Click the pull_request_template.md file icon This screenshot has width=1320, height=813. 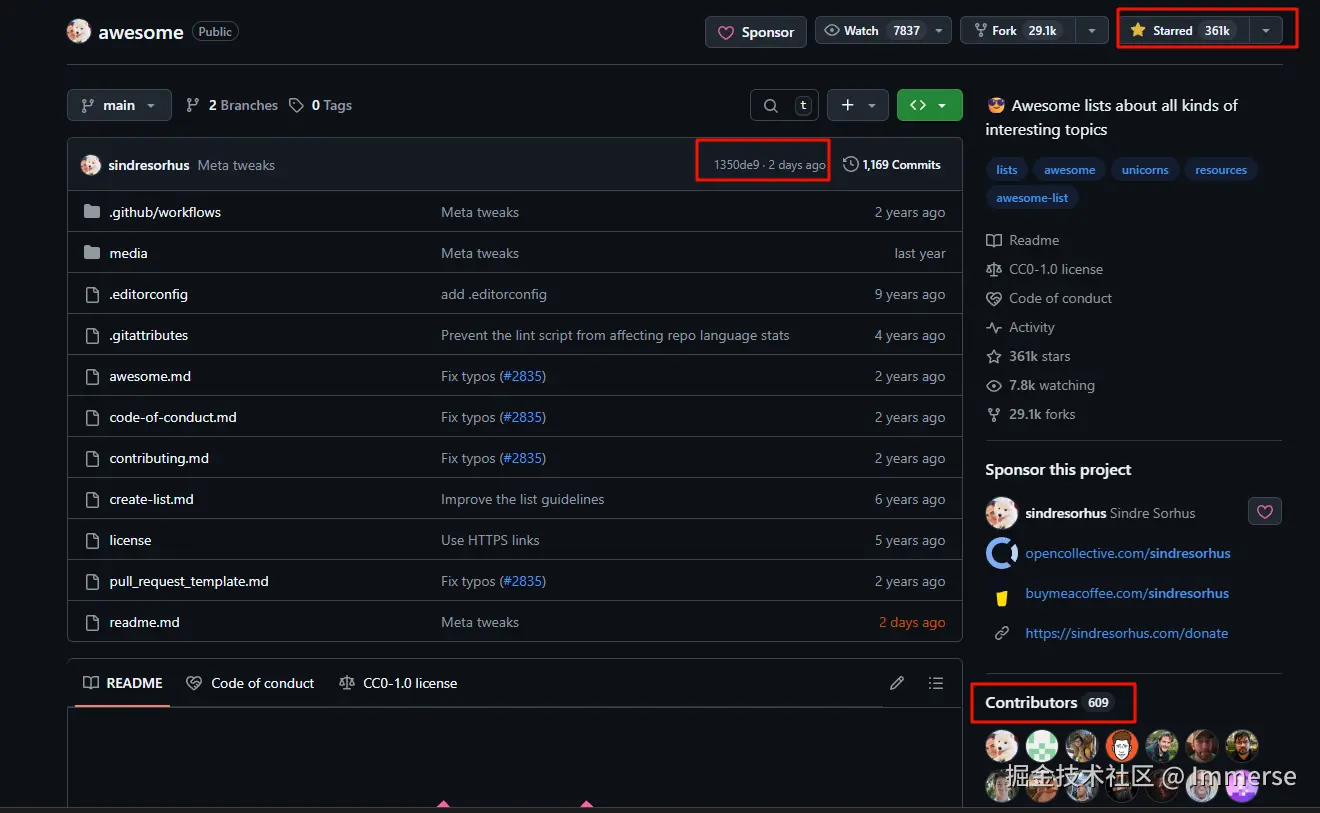click(92, 581)
